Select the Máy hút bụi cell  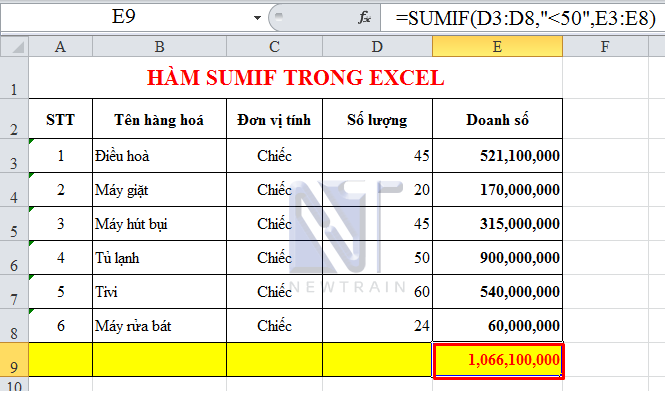point(160,224)
